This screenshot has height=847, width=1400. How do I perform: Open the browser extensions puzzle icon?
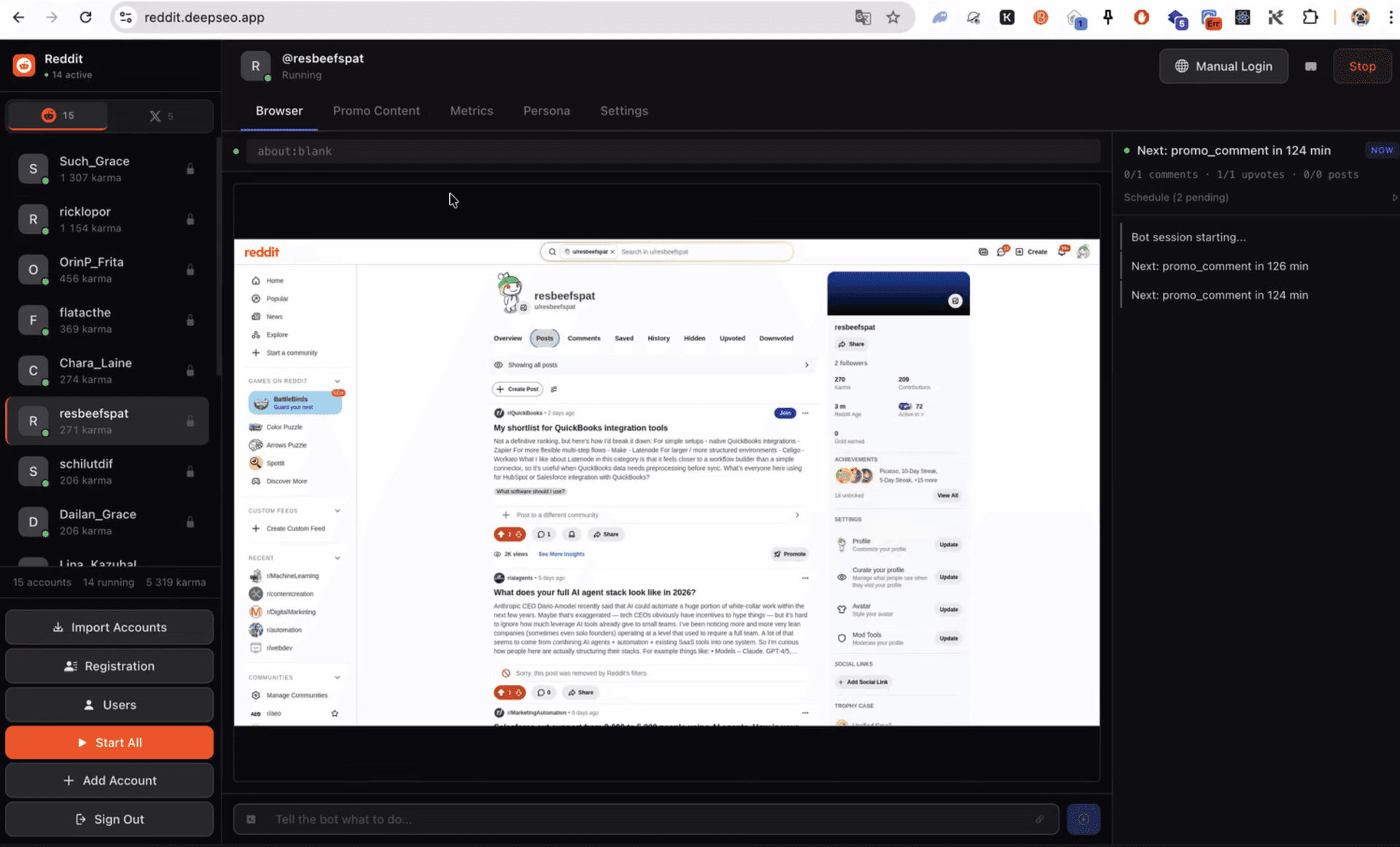[x=1310, y=17]
